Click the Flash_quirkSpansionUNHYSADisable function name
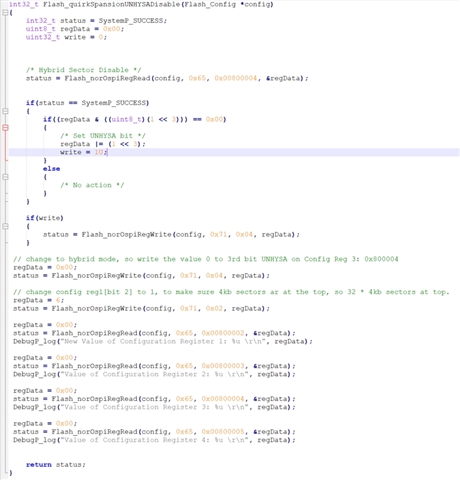Screen dimensions: 460x480 111,5
